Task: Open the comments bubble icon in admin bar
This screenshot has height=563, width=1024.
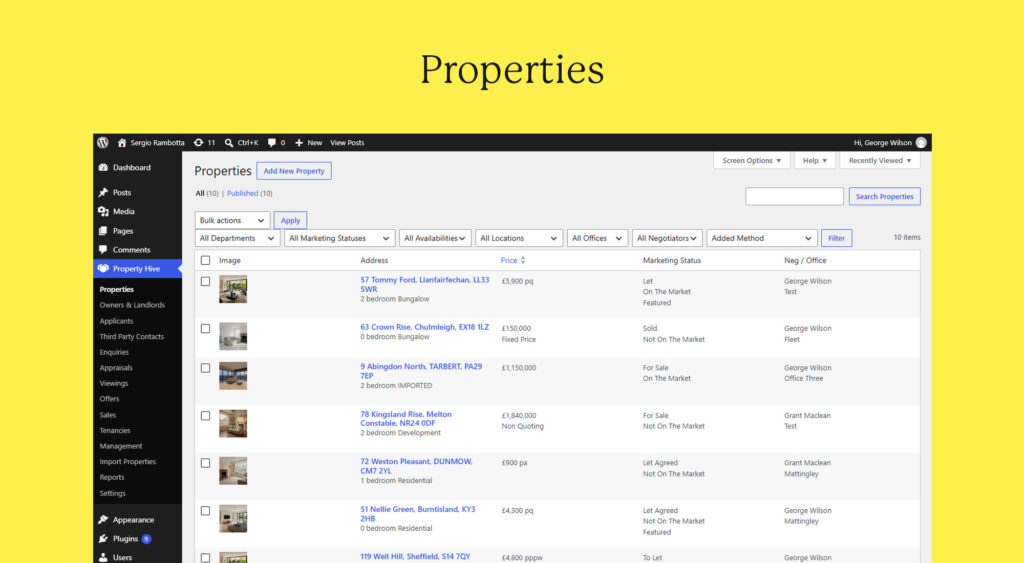Action: point(272,142)
